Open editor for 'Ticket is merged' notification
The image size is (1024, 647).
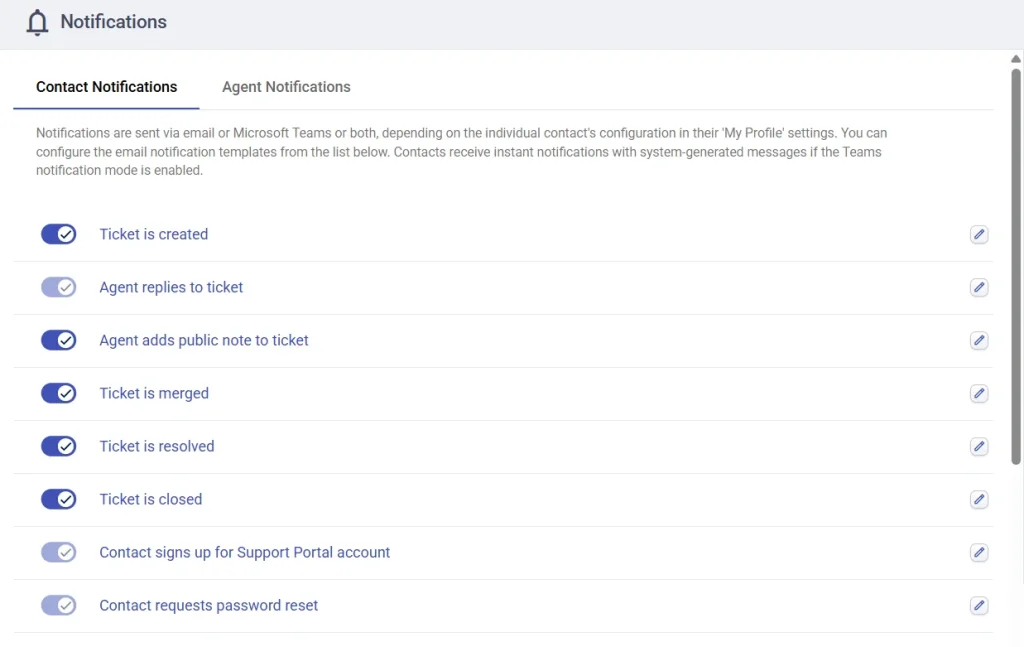point(979,393)
